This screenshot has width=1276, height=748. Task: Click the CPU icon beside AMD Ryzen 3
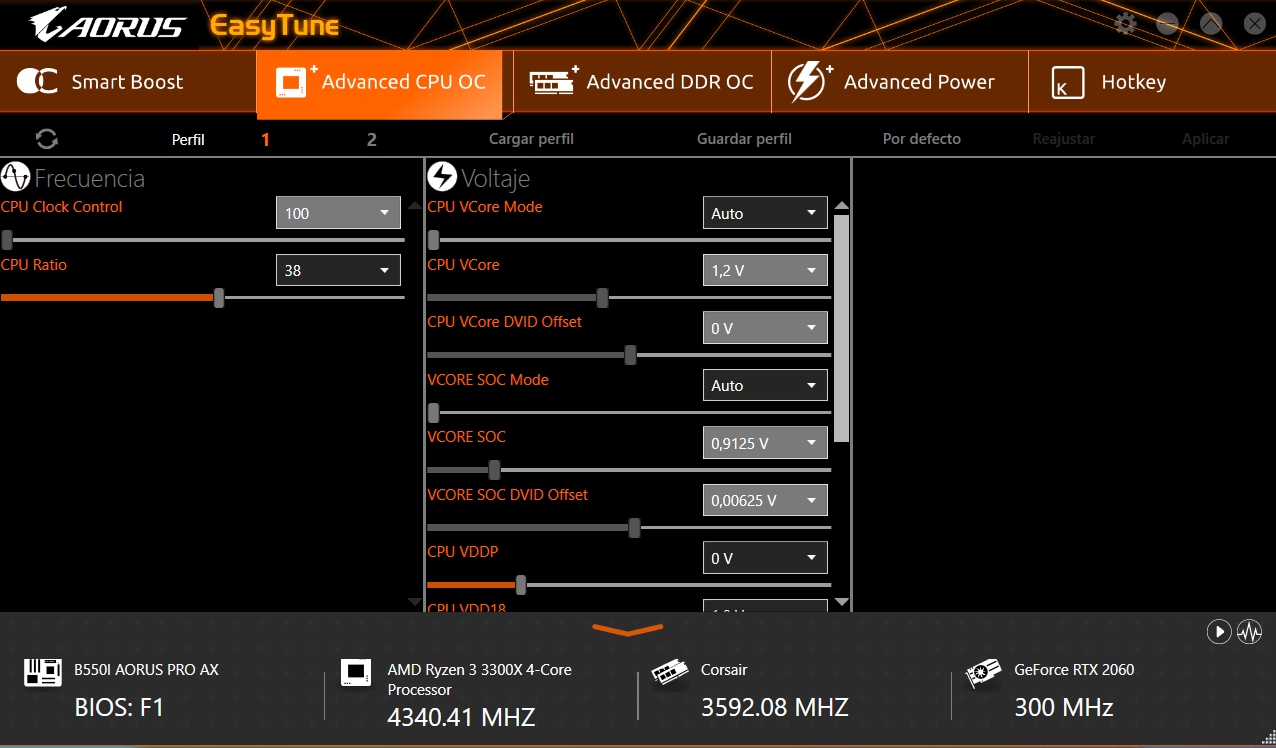356,672
